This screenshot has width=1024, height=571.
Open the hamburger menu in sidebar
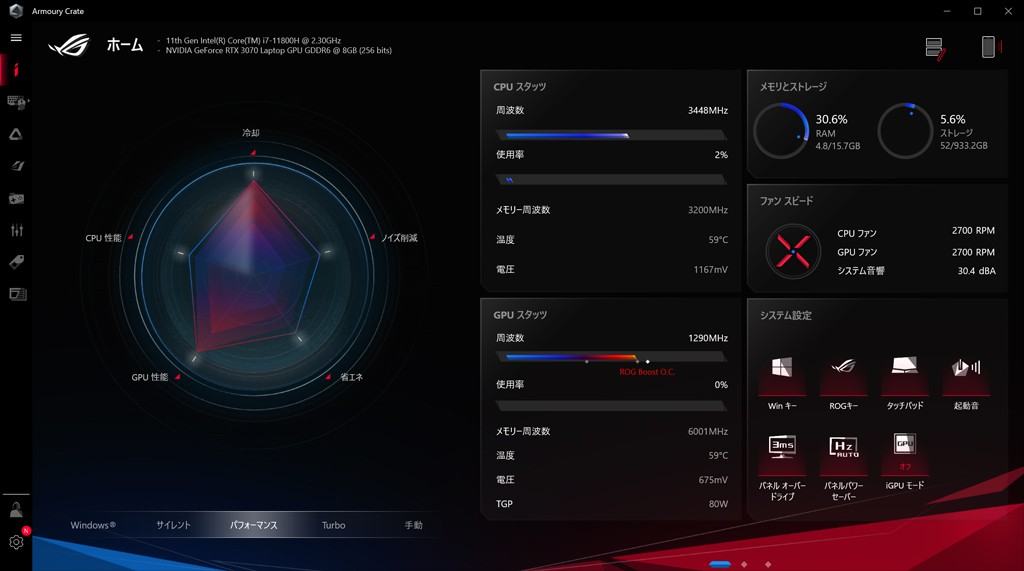coord(16,38)
